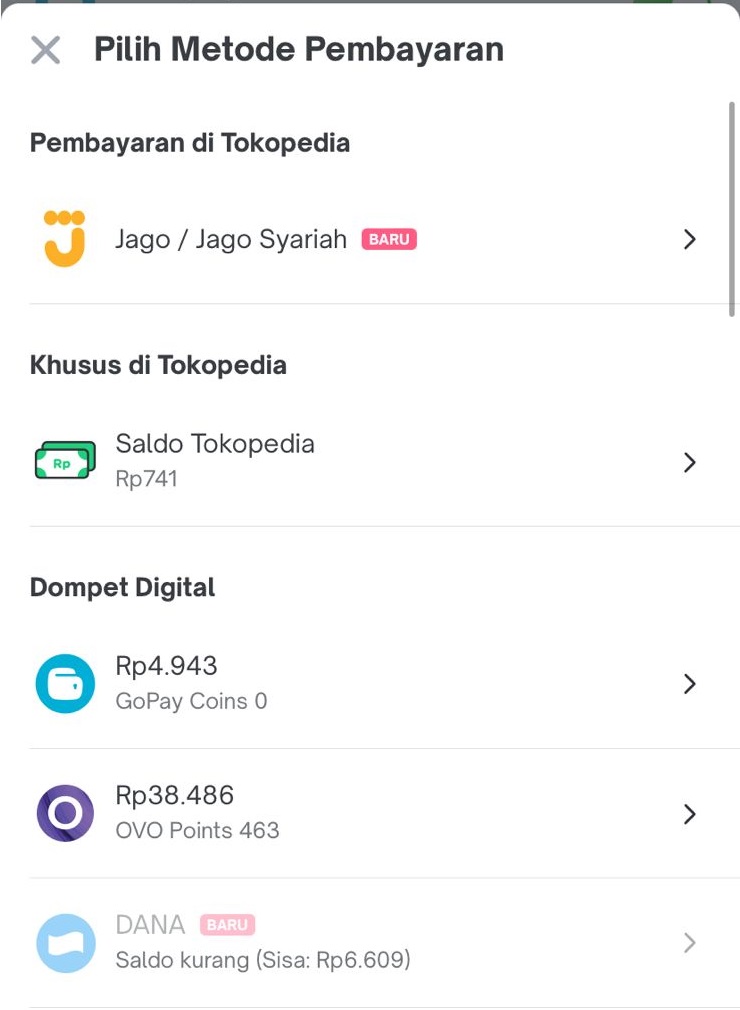740x1010 pixels.
Task: Open the Jago row chevron arrow
Action: (690, 239)
